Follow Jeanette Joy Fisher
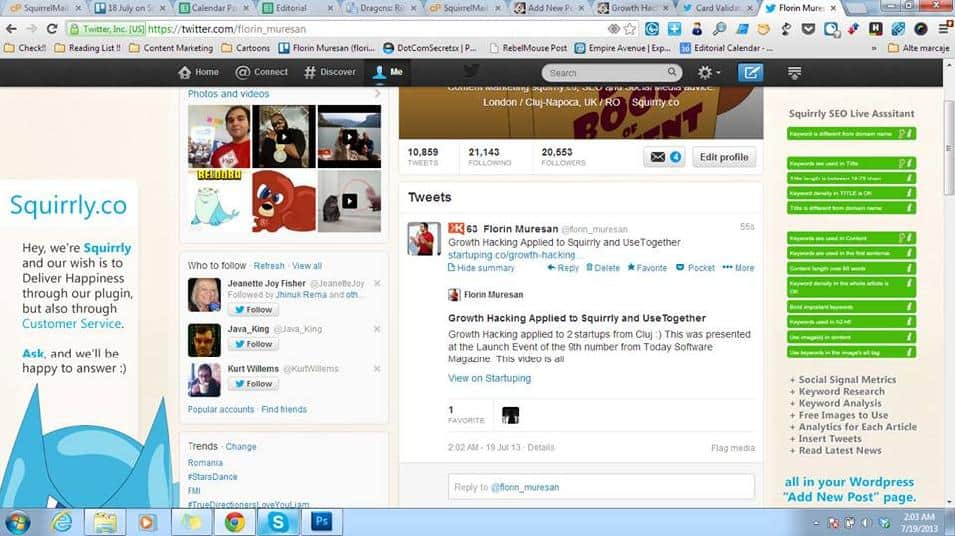Viewport: 955px width, 536px height. (253, 309)
